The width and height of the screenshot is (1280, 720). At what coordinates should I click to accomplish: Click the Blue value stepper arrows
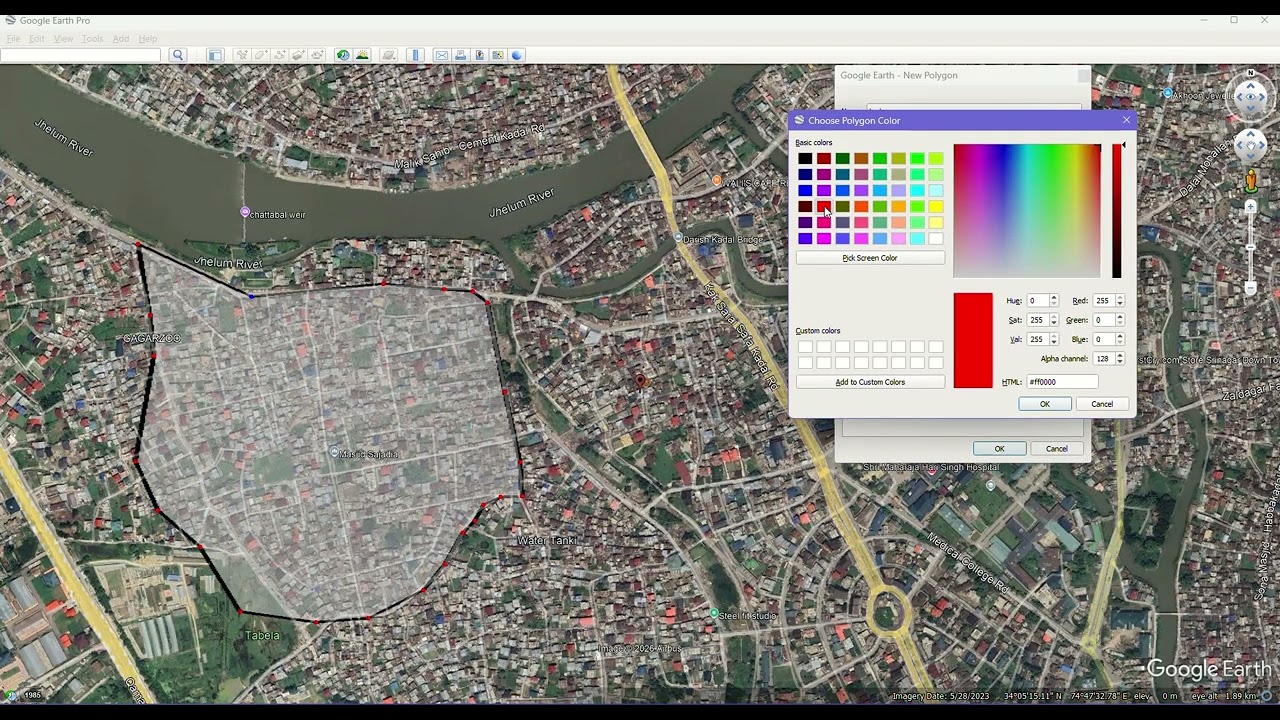[1119, 339]
